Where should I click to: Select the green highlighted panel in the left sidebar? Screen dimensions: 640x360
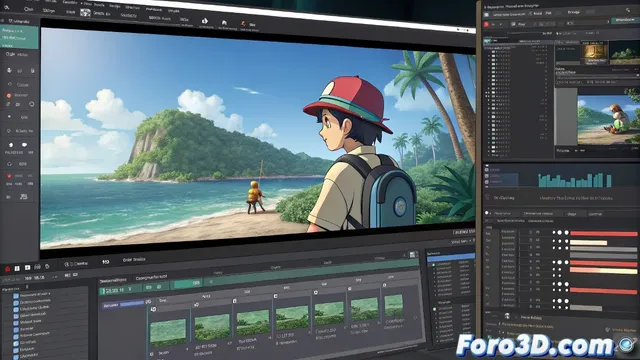(19, 37)
